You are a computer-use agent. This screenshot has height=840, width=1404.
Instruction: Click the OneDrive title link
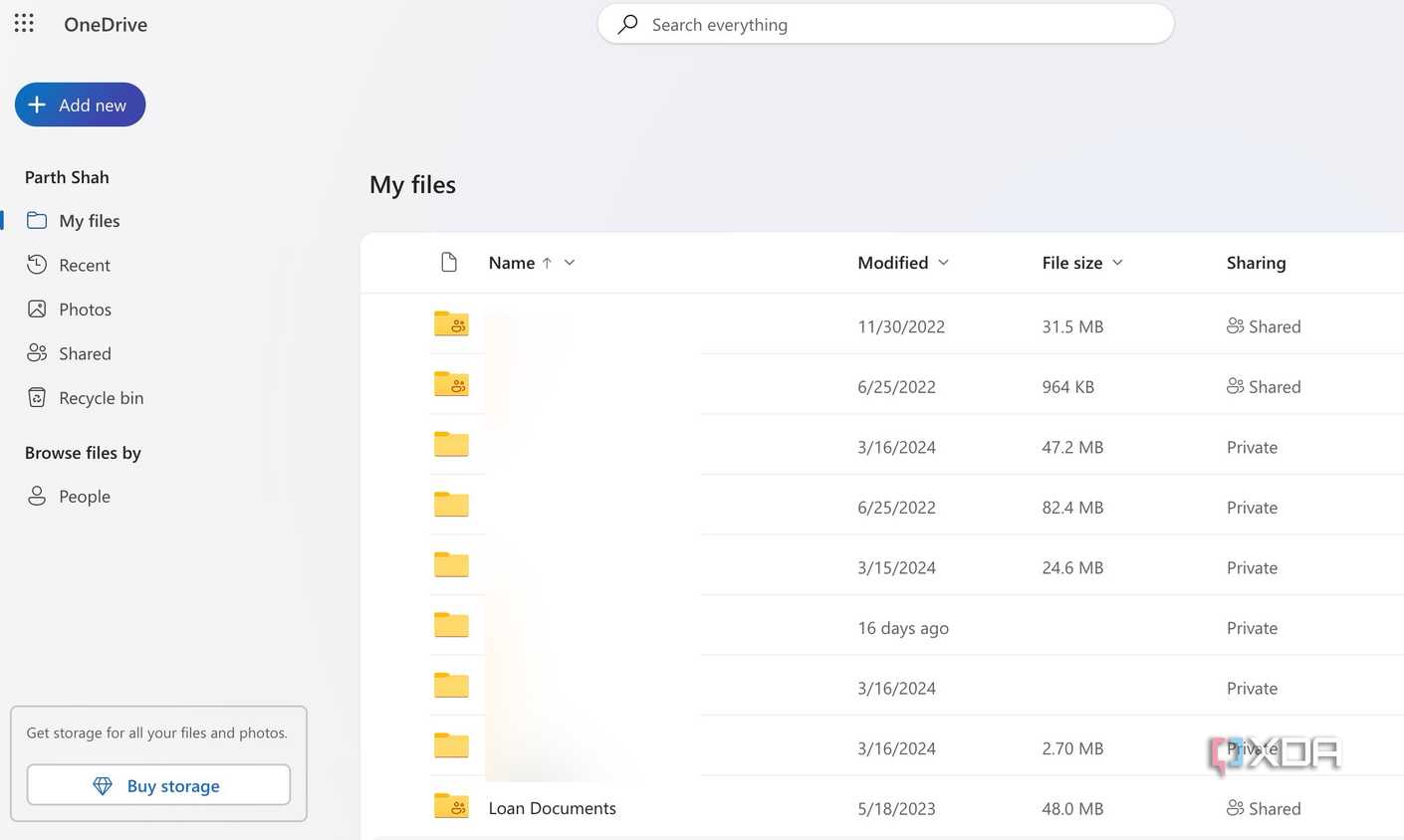pos(106,24)
